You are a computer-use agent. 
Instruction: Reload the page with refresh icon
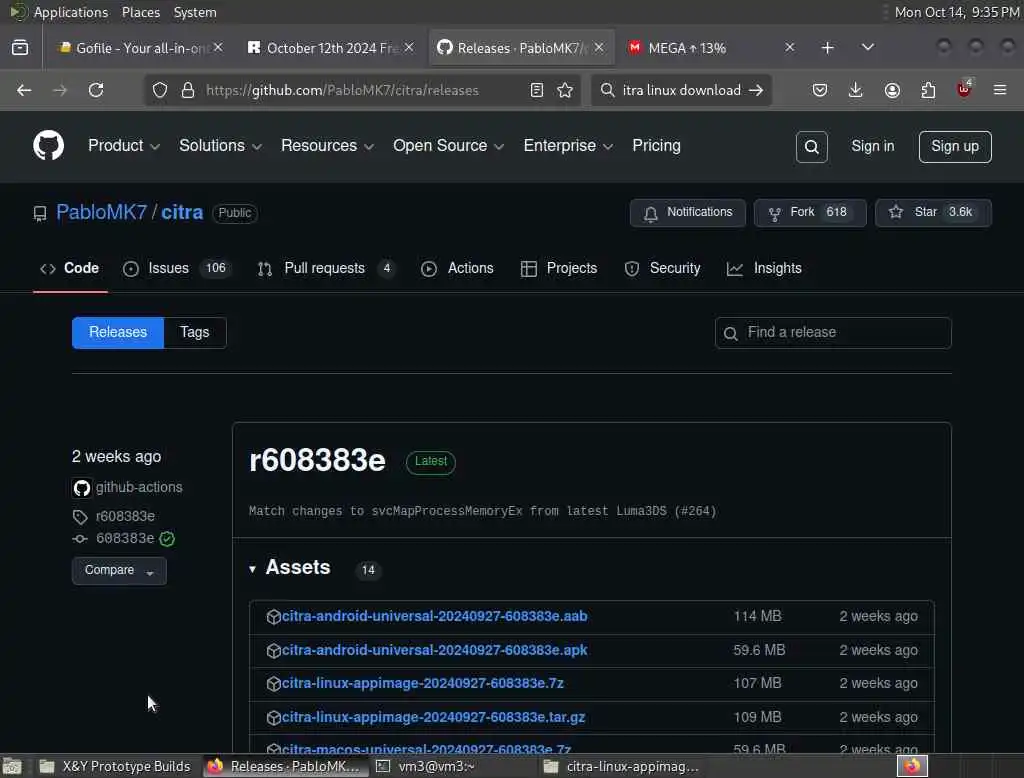click(x=96, y=90)
